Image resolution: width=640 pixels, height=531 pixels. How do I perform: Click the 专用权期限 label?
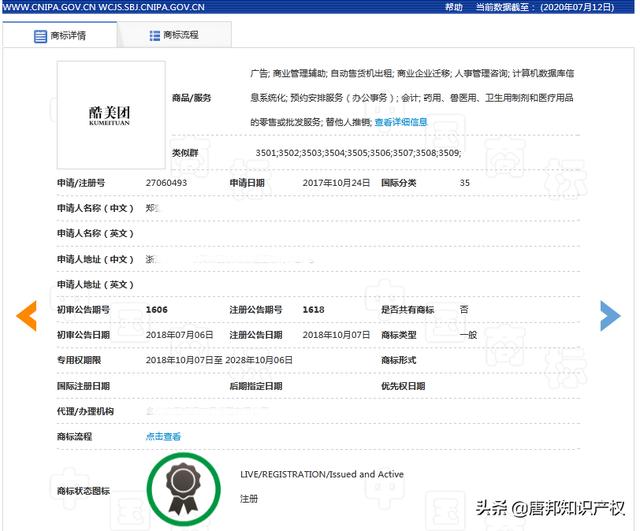79,360
